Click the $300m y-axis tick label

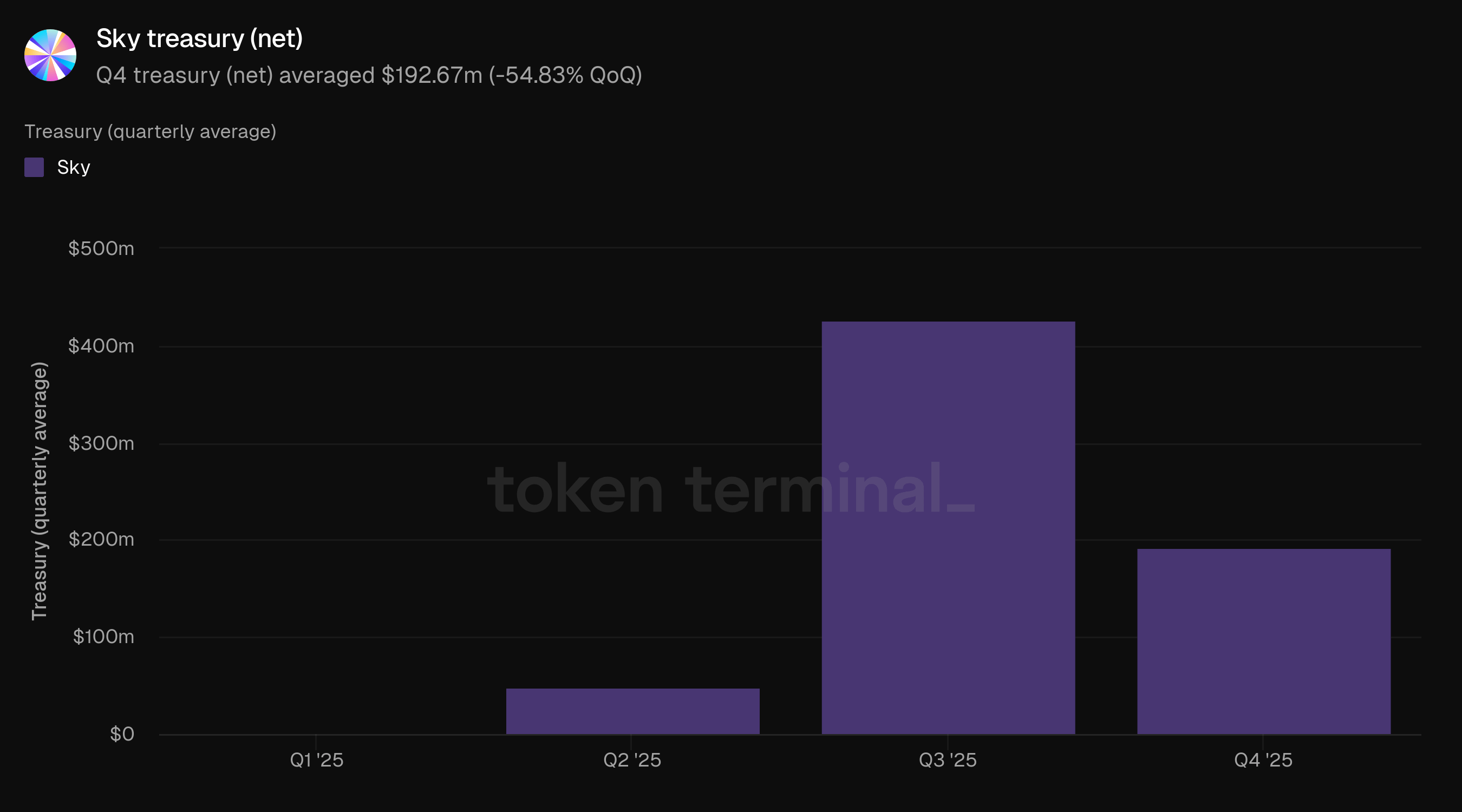[x=101, y=443]
